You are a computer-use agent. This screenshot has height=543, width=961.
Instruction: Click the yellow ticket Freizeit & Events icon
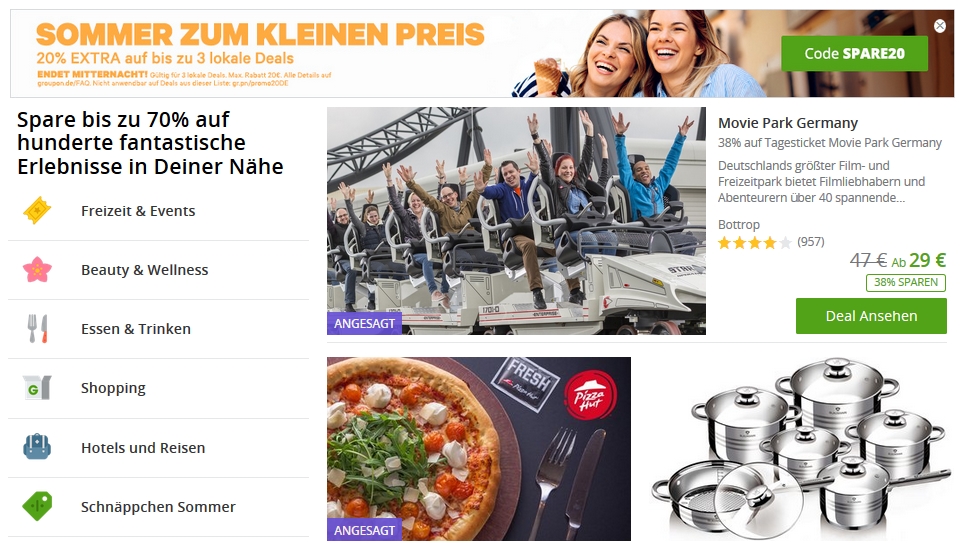point(37,211)
